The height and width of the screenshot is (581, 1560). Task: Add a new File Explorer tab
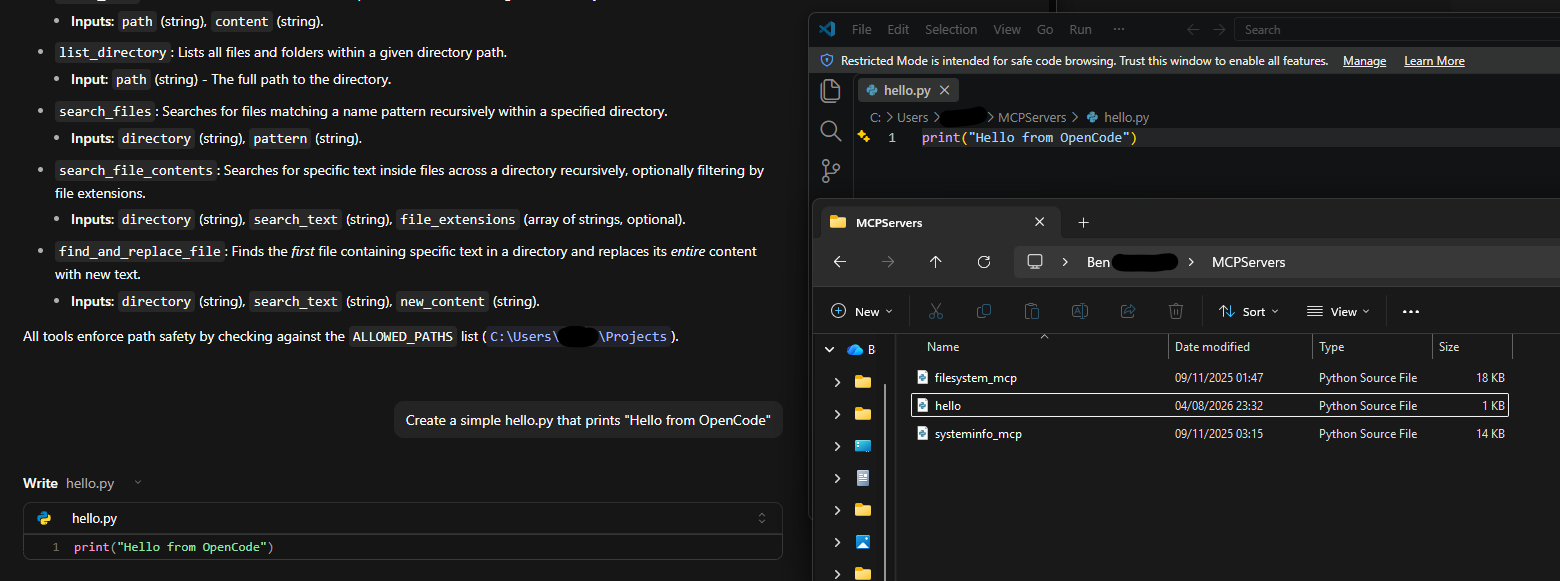pyautogui.click(x=1083, y=222)
